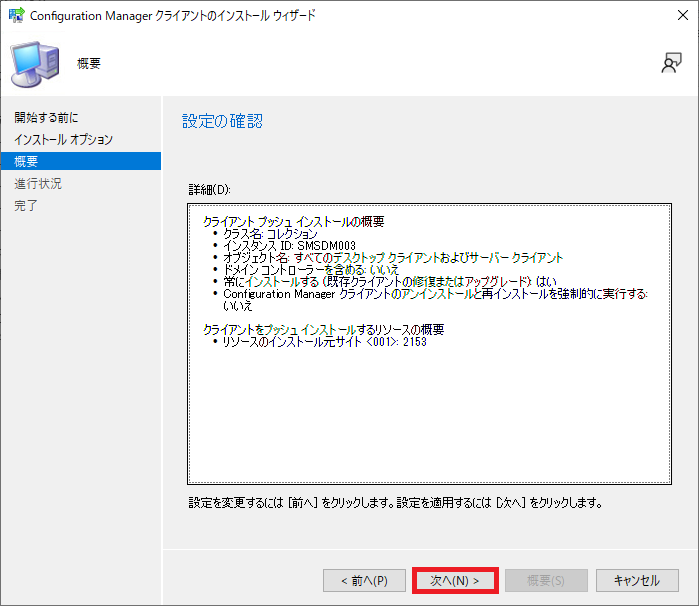This screenshot has width=699, height=606.
Task: Click the インスタンス ID: SMSDM003 line
Action: point(289,245)
